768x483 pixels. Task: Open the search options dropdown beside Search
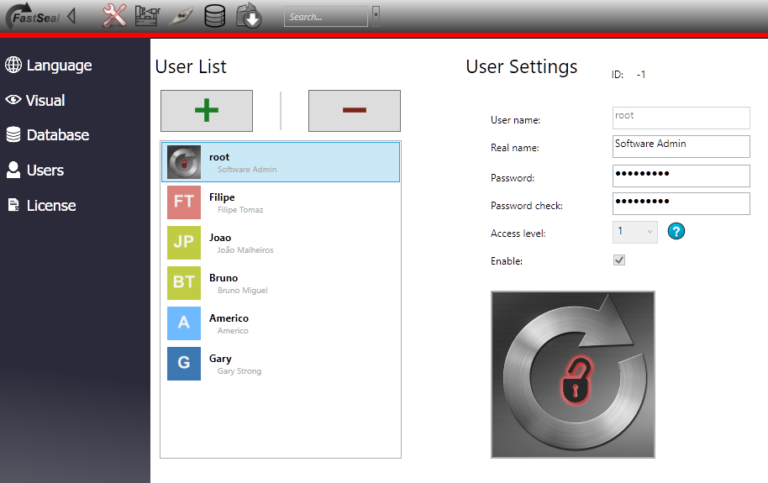(x=376, y=16)
